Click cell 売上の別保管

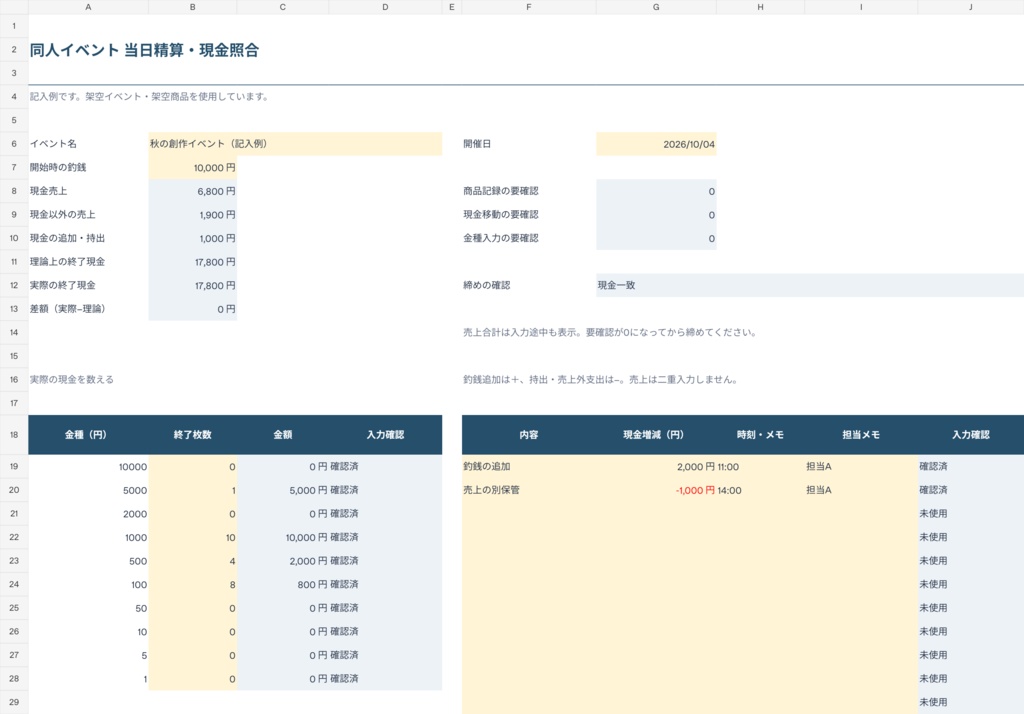click(529, 490)
